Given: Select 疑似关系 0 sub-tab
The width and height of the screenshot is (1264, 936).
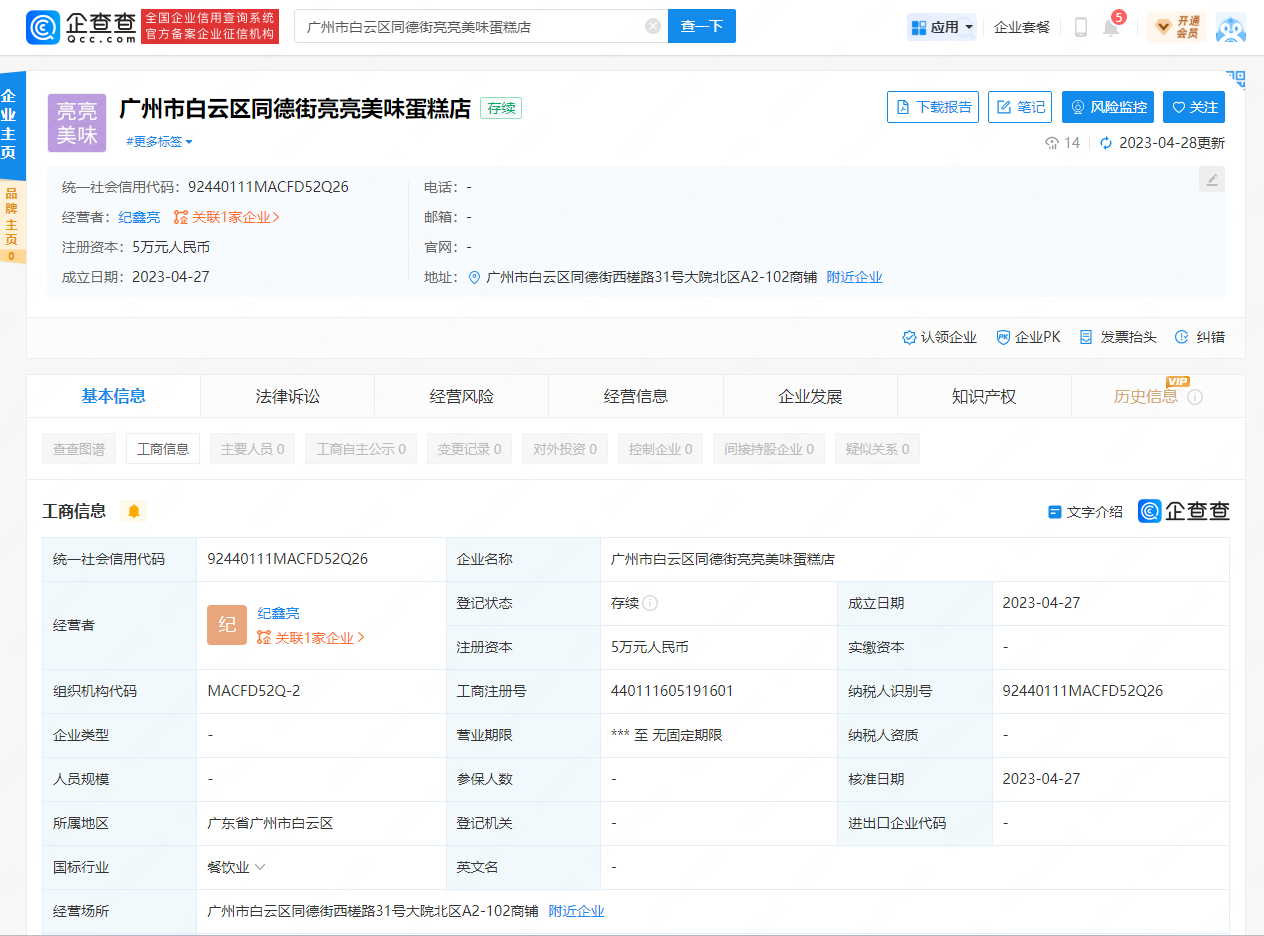Looking at the screenshot, I should (878, 449).
